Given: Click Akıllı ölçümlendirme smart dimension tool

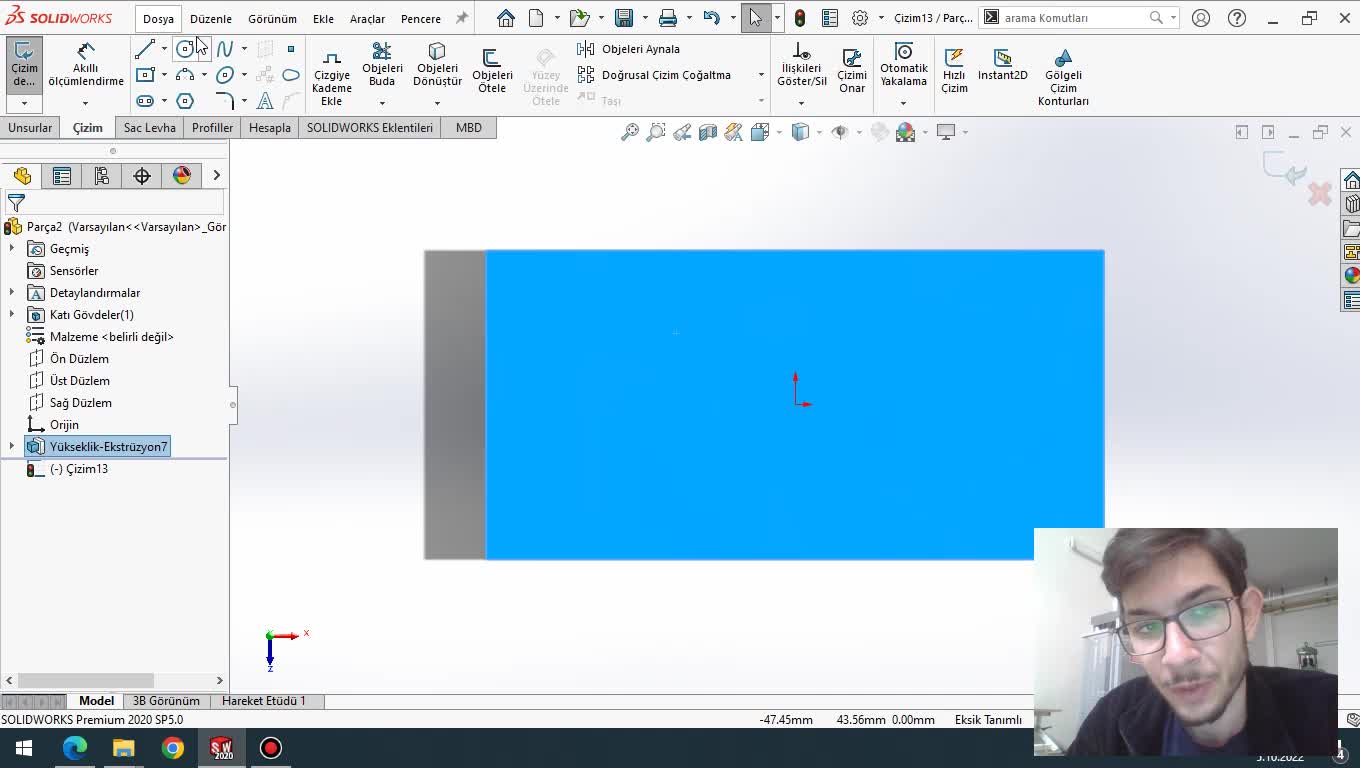Looking at the screenshot, I should [x=86, y=64].
